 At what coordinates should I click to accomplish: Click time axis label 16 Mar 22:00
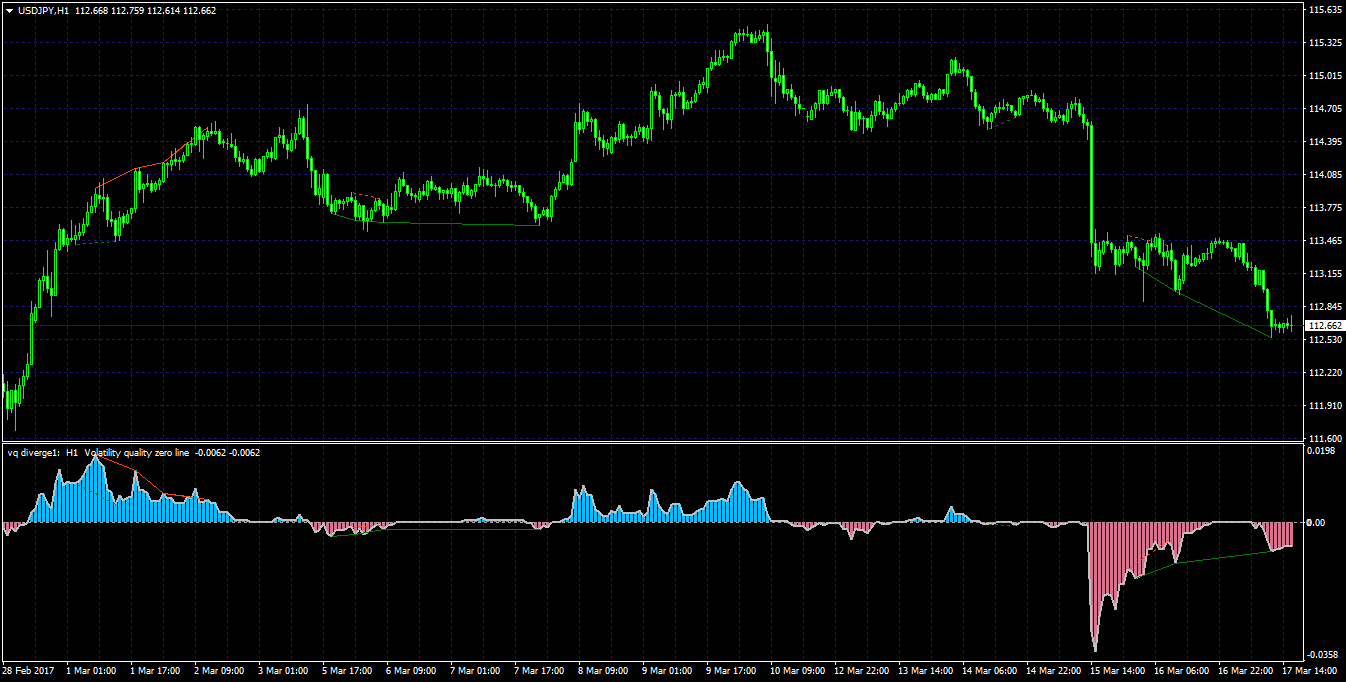pos(1246,670)
